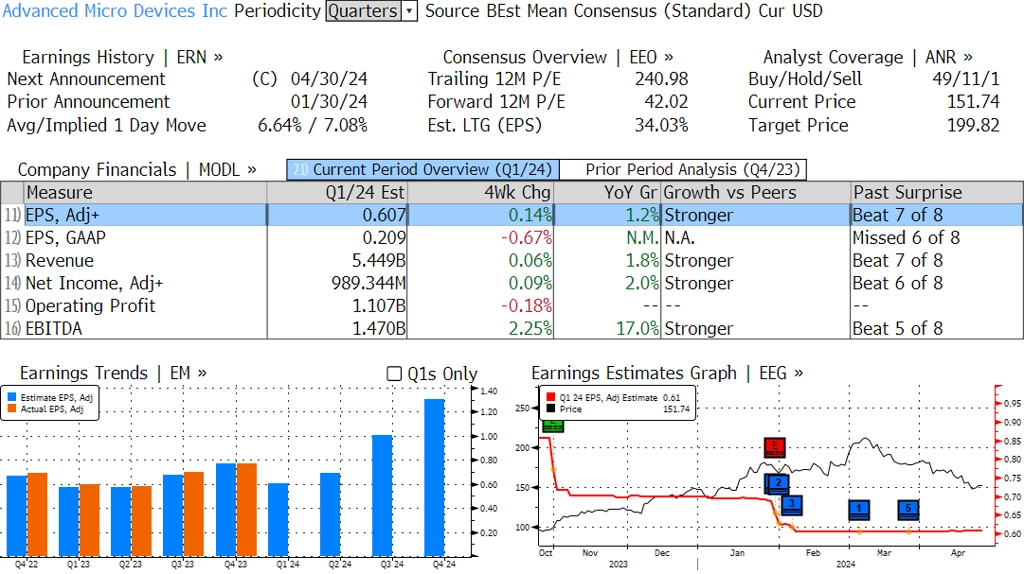This screenshot has width=1024, height=574.
Task: Click the blue marker numbered 2
Action: pyautogui.click(x=777, y=484)
